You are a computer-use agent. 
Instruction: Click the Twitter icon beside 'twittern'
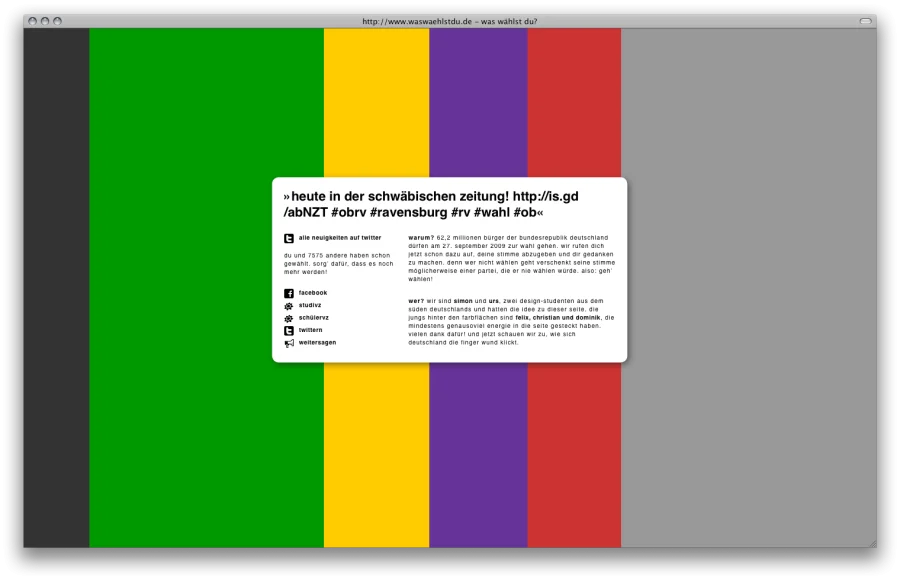click(289, 330)
